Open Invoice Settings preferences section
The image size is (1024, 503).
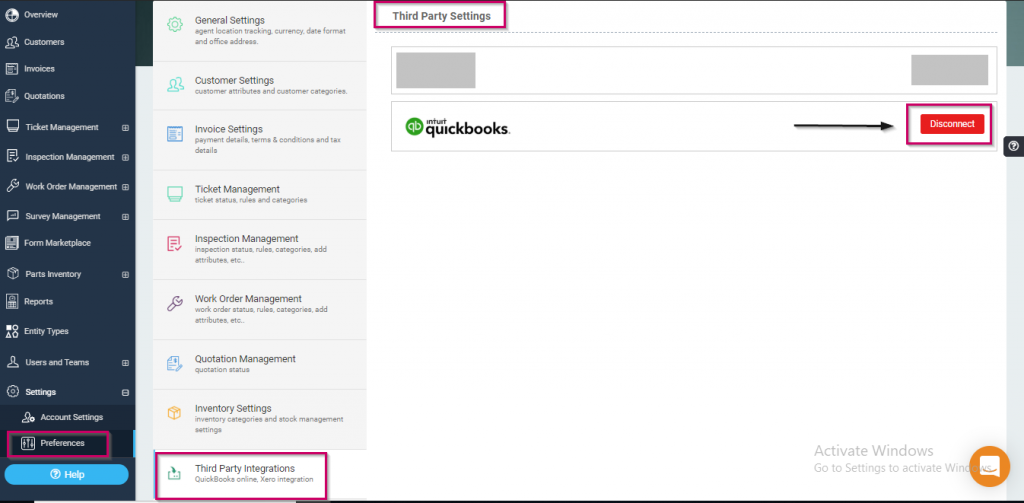[260, 140]
